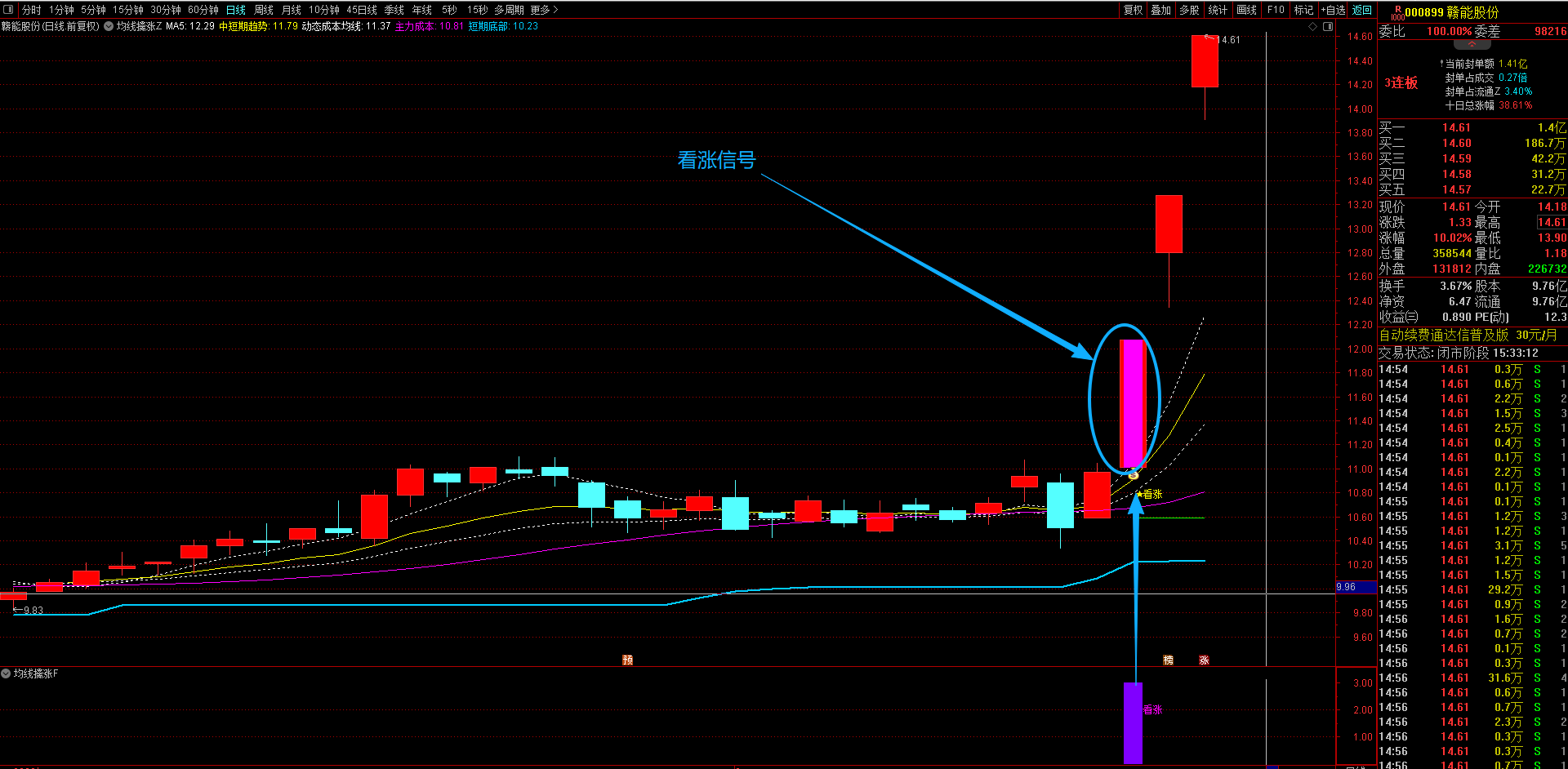Switch to 15分钟 period

128,10
